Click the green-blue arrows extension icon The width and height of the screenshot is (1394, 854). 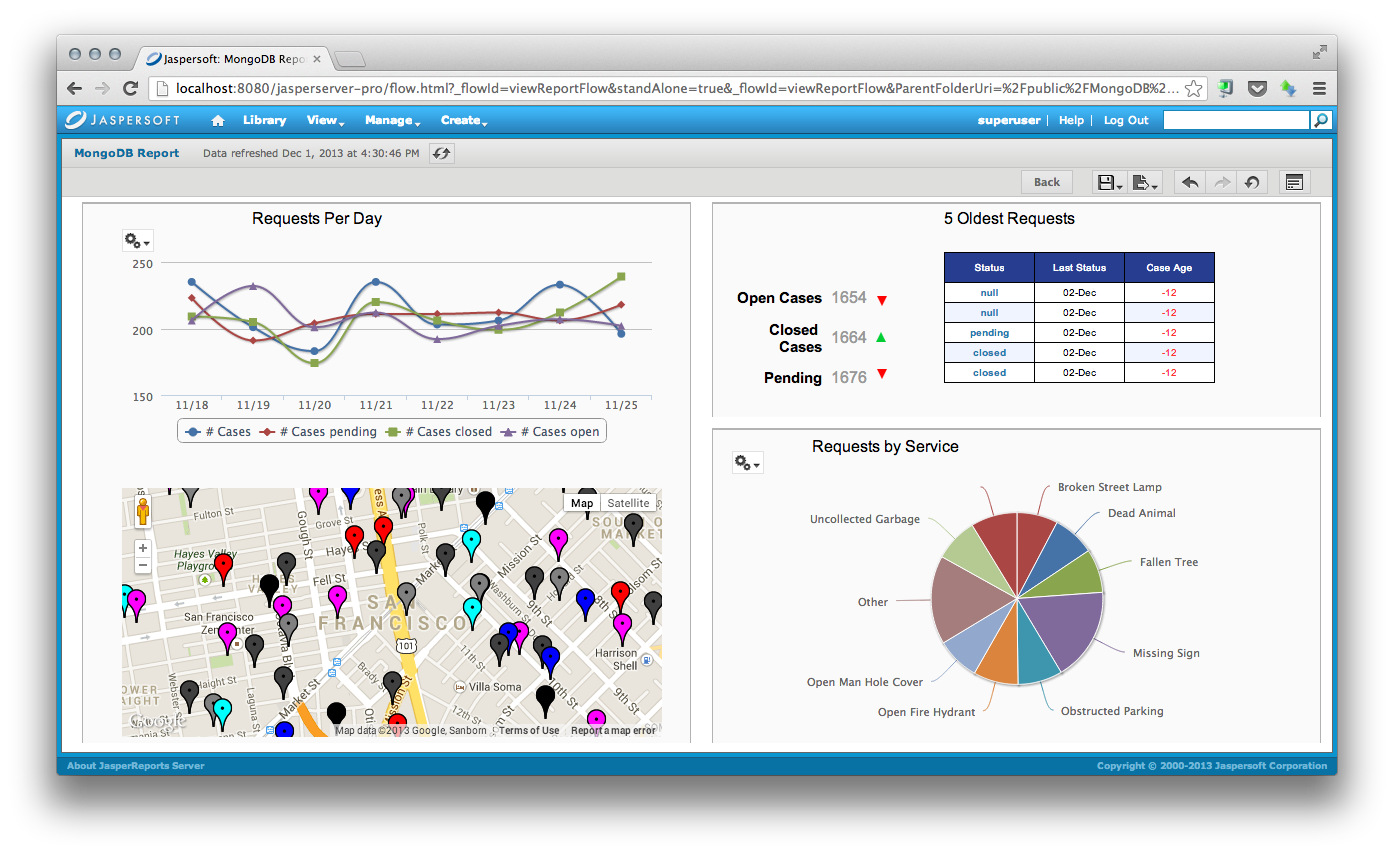[1288, 88]
